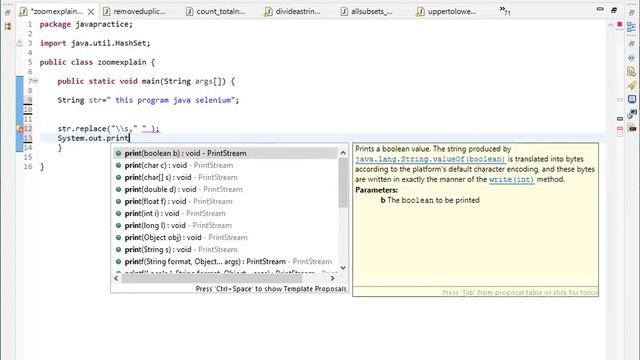
Task: Click the proposal list scroll-up arrow
Action: pos(343,153)
